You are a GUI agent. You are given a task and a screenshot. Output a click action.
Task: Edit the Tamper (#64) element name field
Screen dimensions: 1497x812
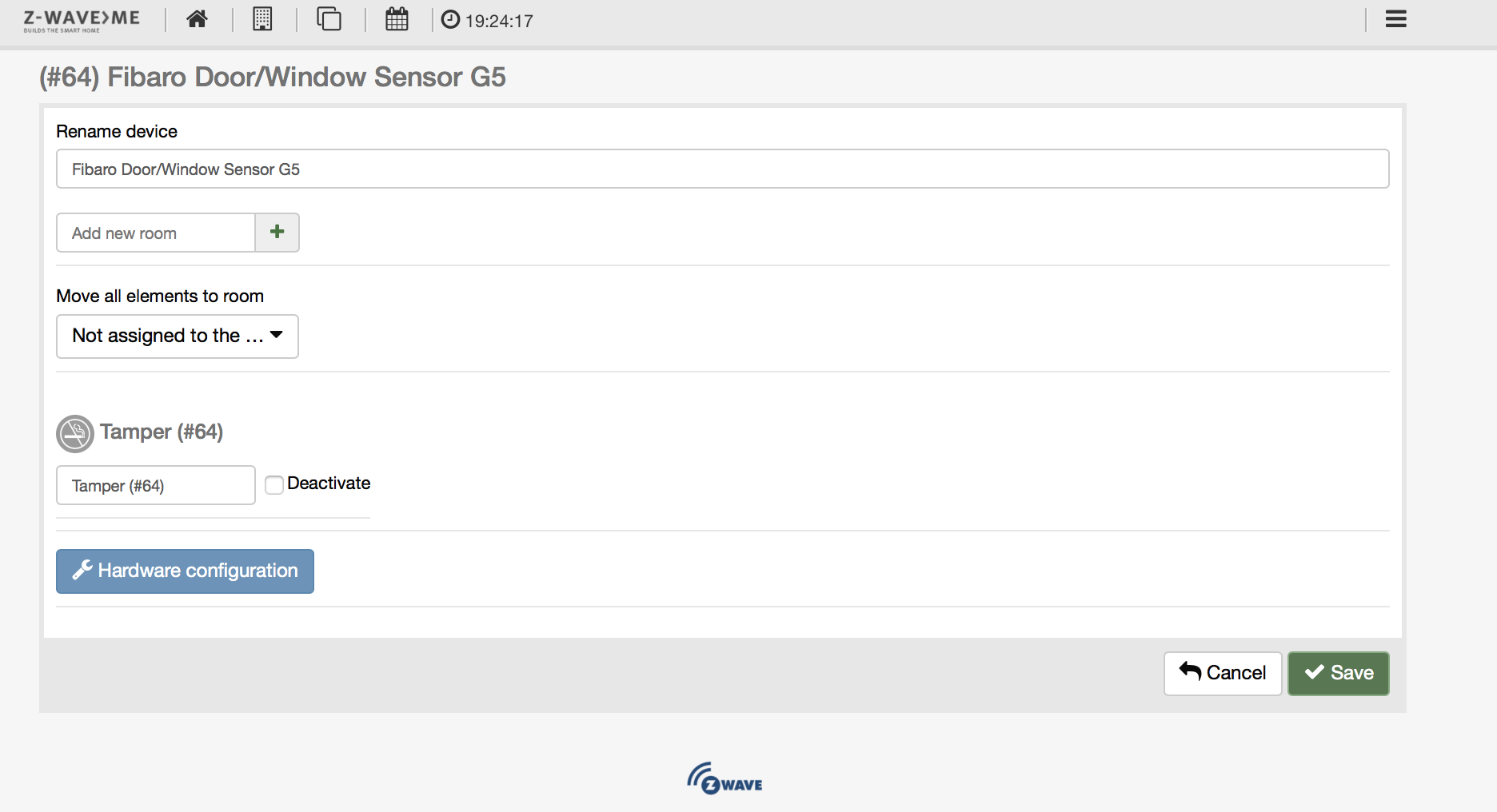coord(156,485)
